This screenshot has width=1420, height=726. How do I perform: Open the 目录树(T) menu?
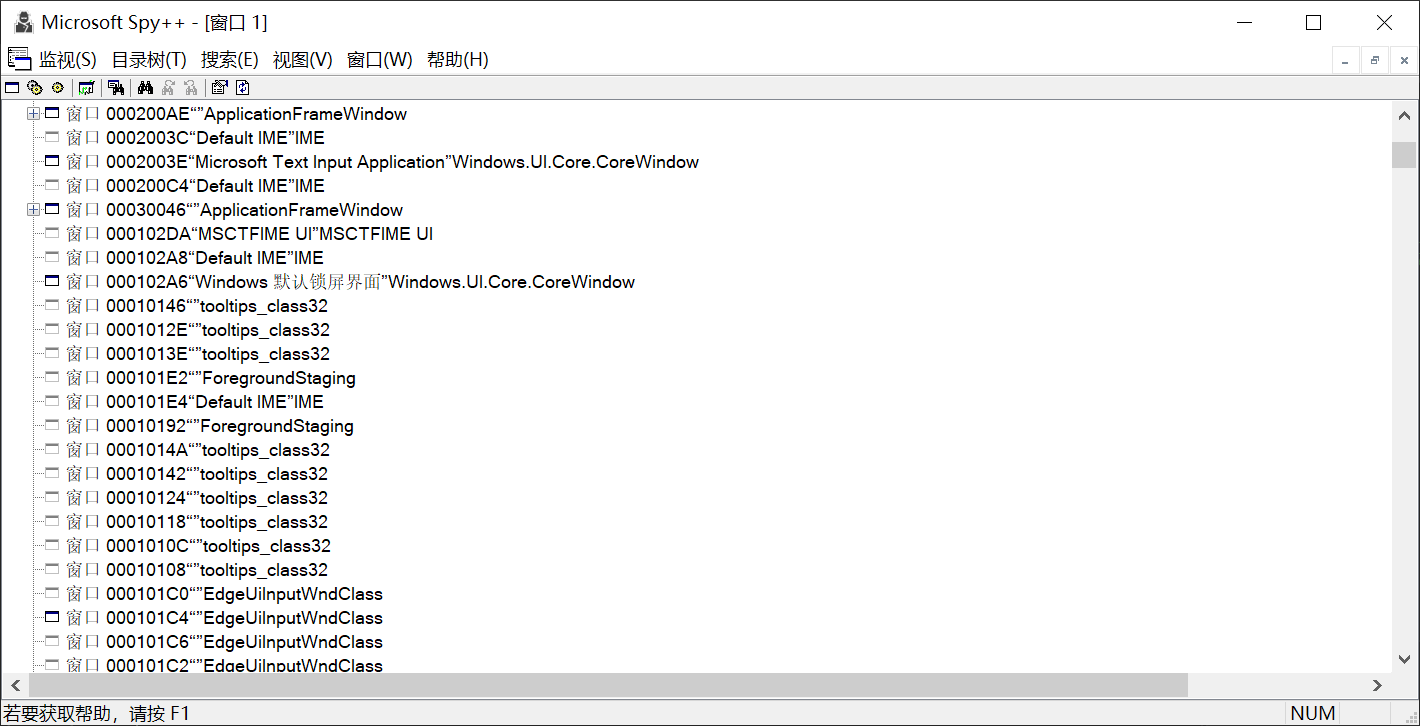(x=148, y=60)
